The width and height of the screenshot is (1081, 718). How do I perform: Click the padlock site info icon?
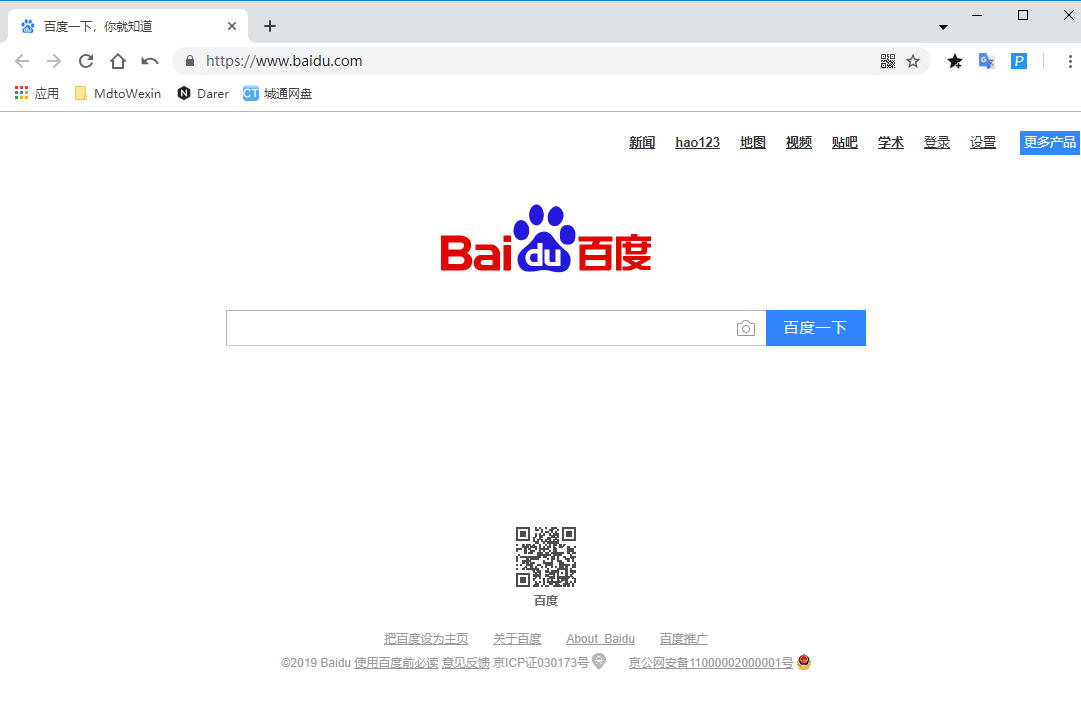(190, 61)
